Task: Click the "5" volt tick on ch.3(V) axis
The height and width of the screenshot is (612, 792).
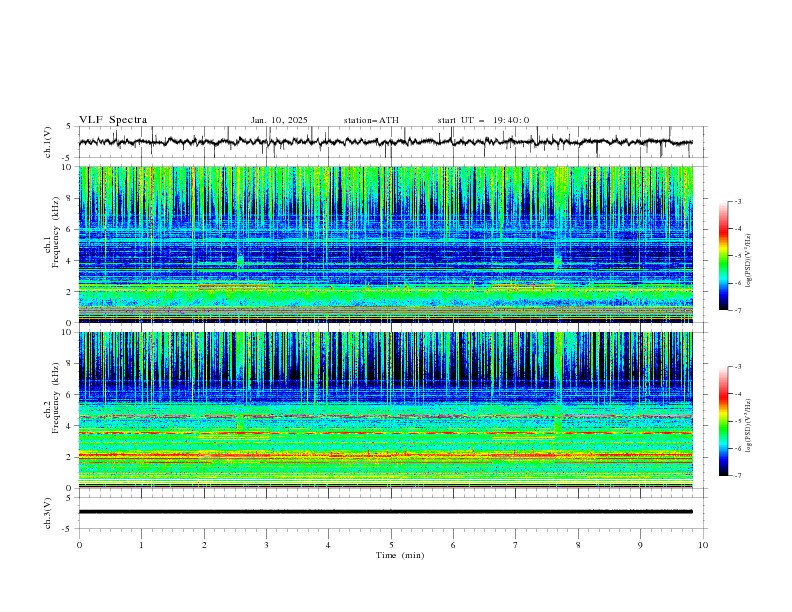Action: tap(69, 497)
